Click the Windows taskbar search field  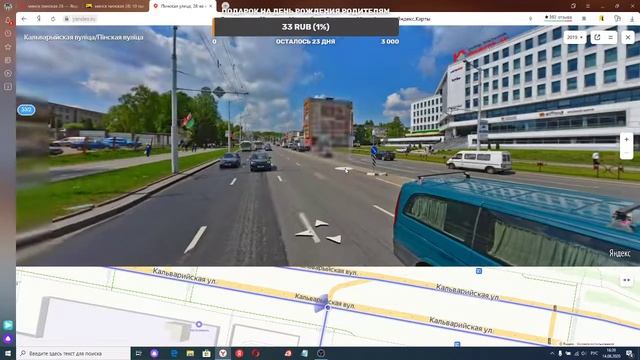(x=73, y=353)
